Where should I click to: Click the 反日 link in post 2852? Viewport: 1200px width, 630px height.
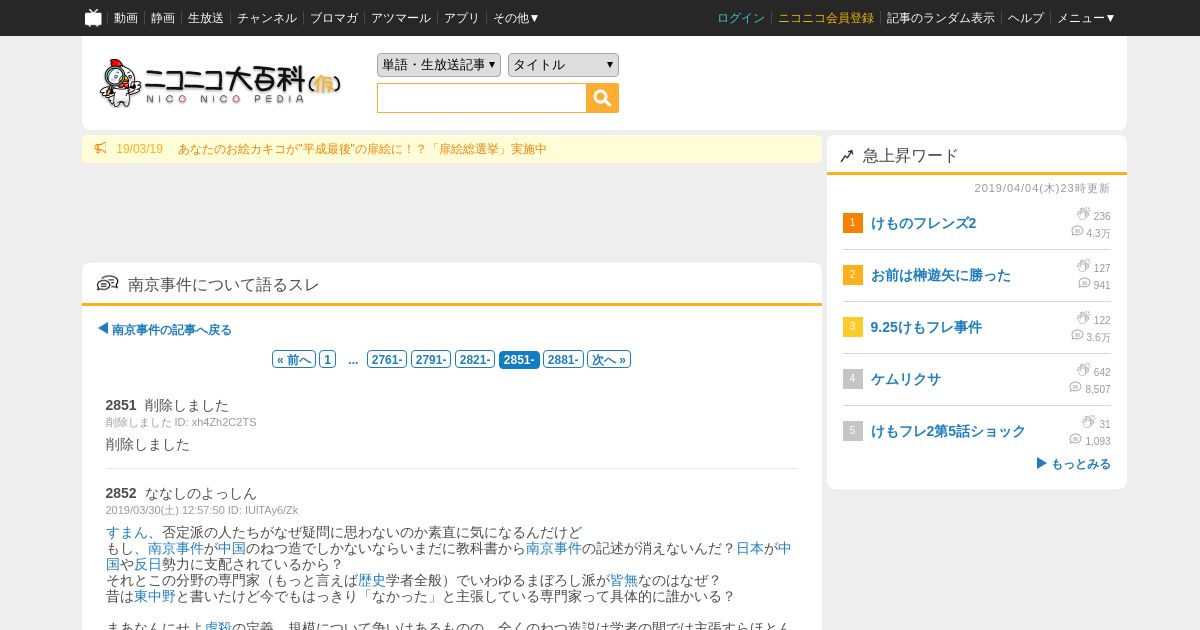click(148, 565)
